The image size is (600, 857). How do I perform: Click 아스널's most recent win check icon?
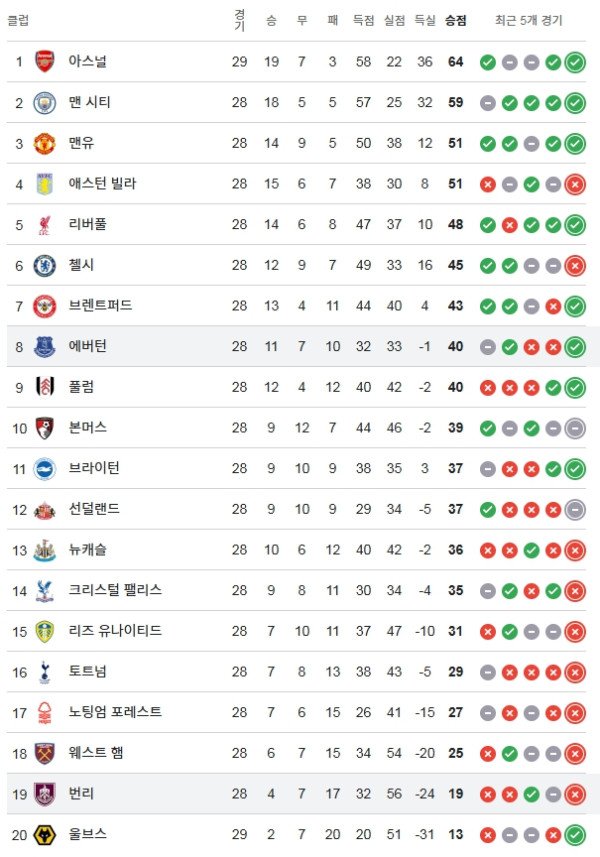click(573, 62)
